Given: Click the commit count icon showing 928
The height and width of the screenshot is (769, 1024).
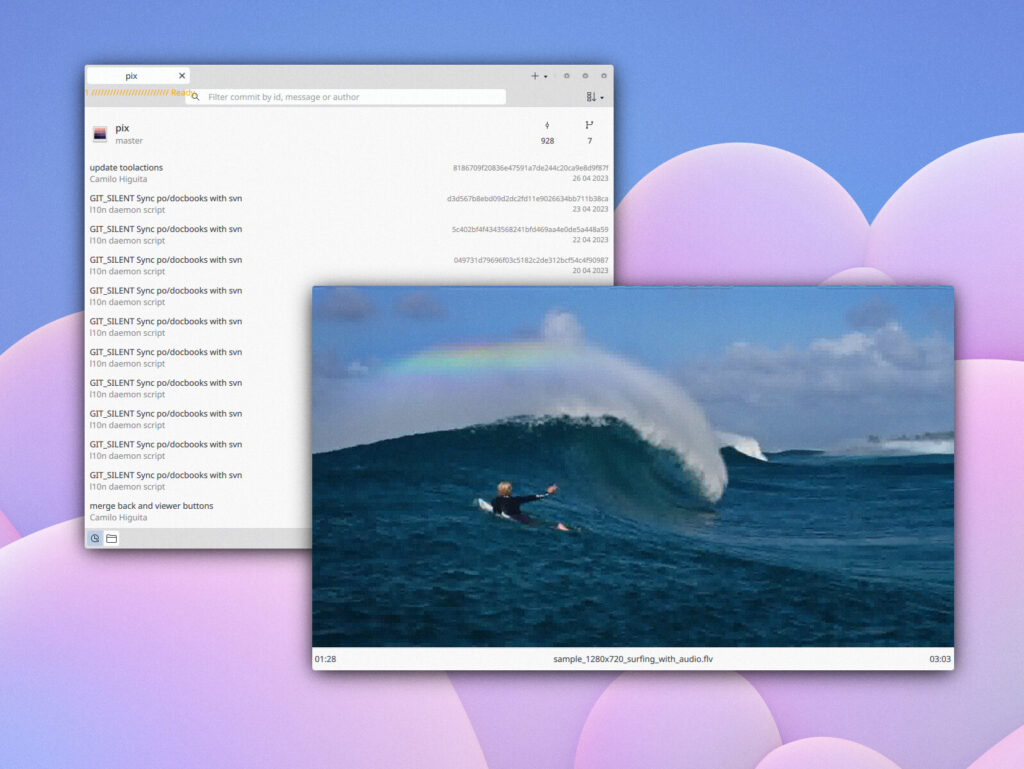Looking at the screenshot, I should pyautogui.click(x=547, y=134).
